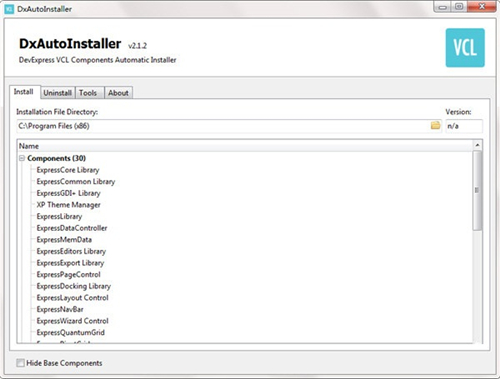Click the Installation File Directory field
The width and height of the screenshot is (500, 379).
tap(223, 126)
